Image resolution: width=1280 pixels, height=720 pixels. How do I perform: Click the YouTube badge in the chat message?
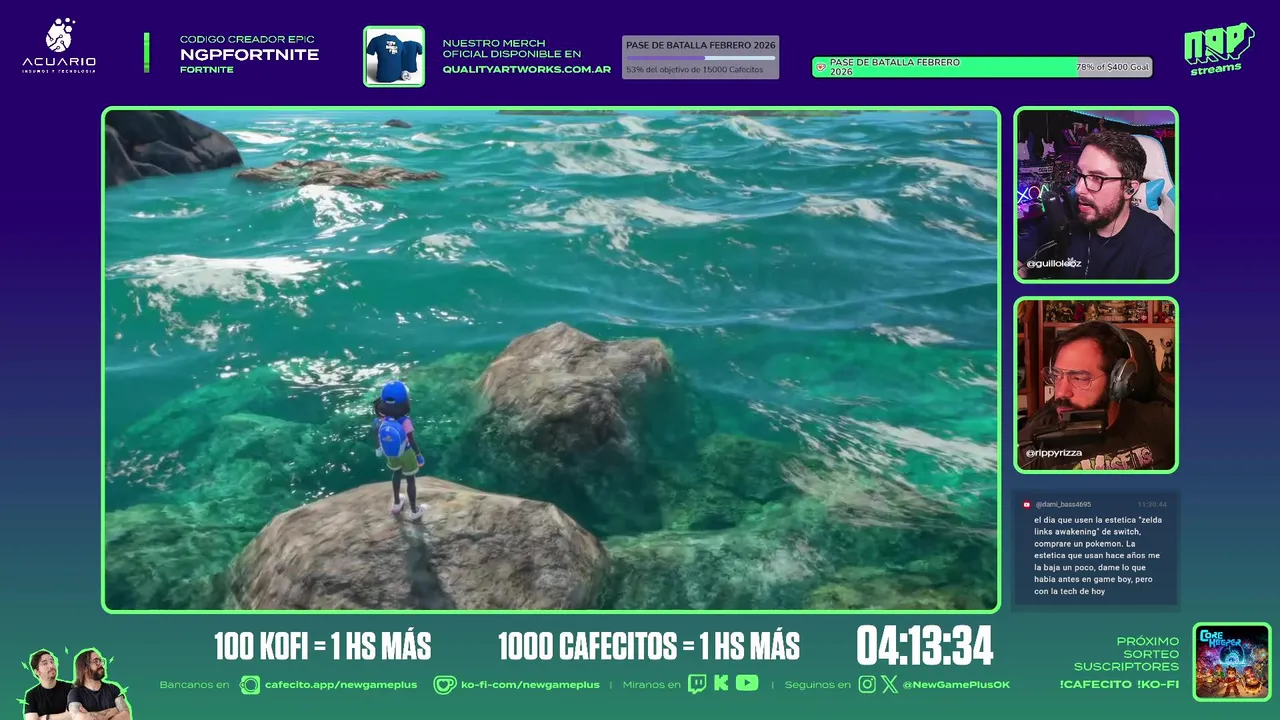[1027, 505]
